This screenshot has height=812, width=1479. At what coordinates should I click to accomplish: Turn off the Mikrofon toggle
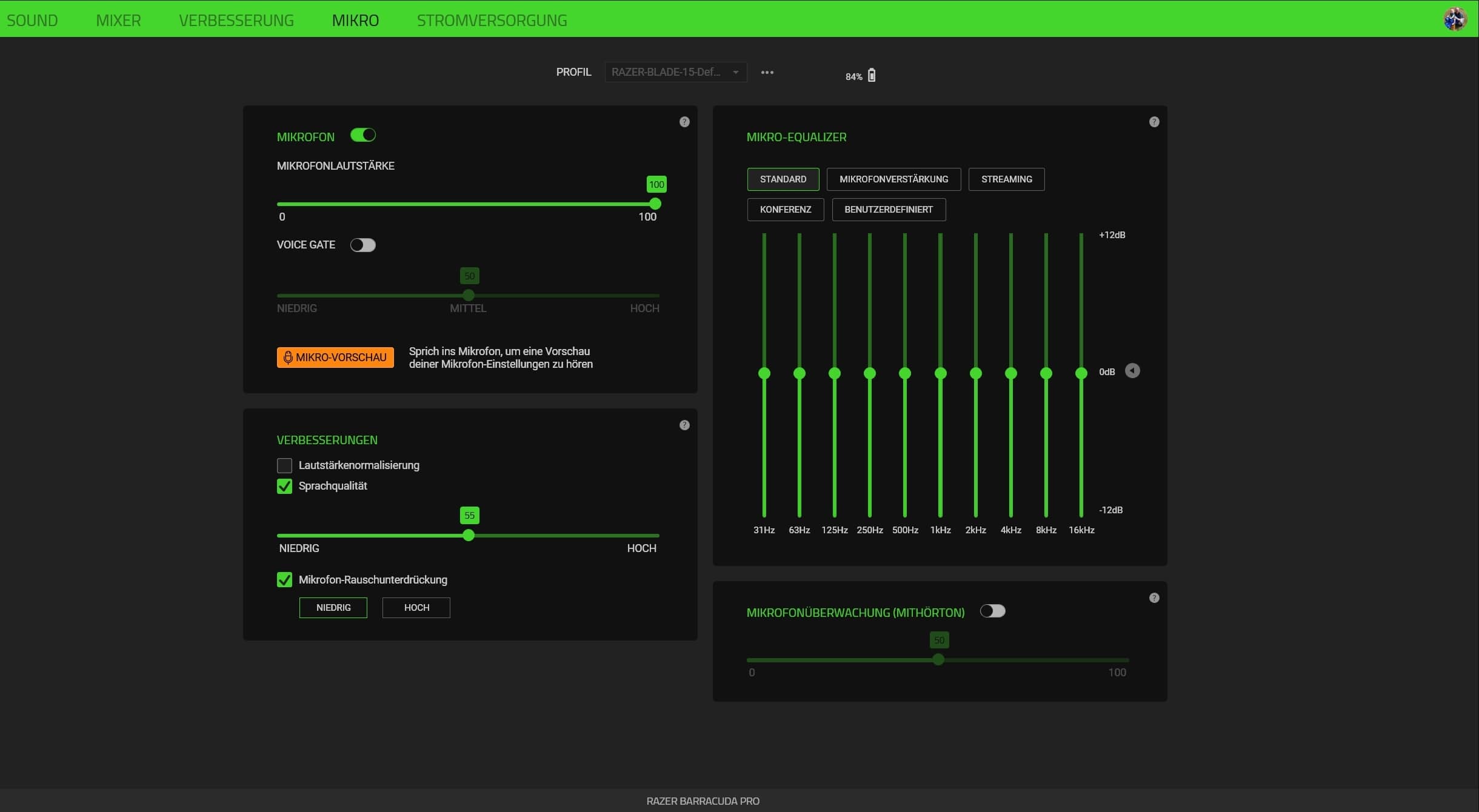[363, 135]
